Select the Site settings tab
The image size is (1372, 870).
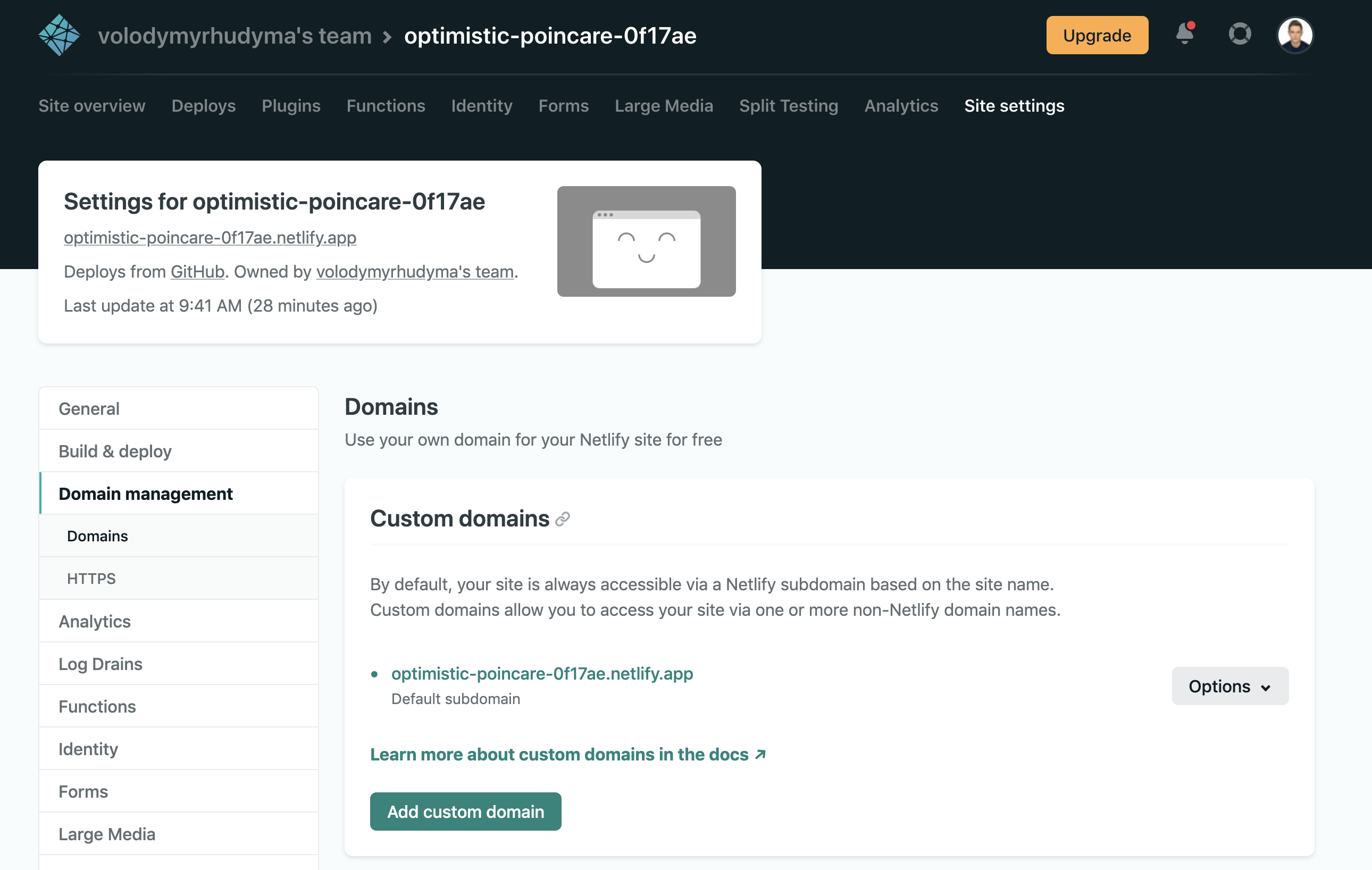(1014, 106)
